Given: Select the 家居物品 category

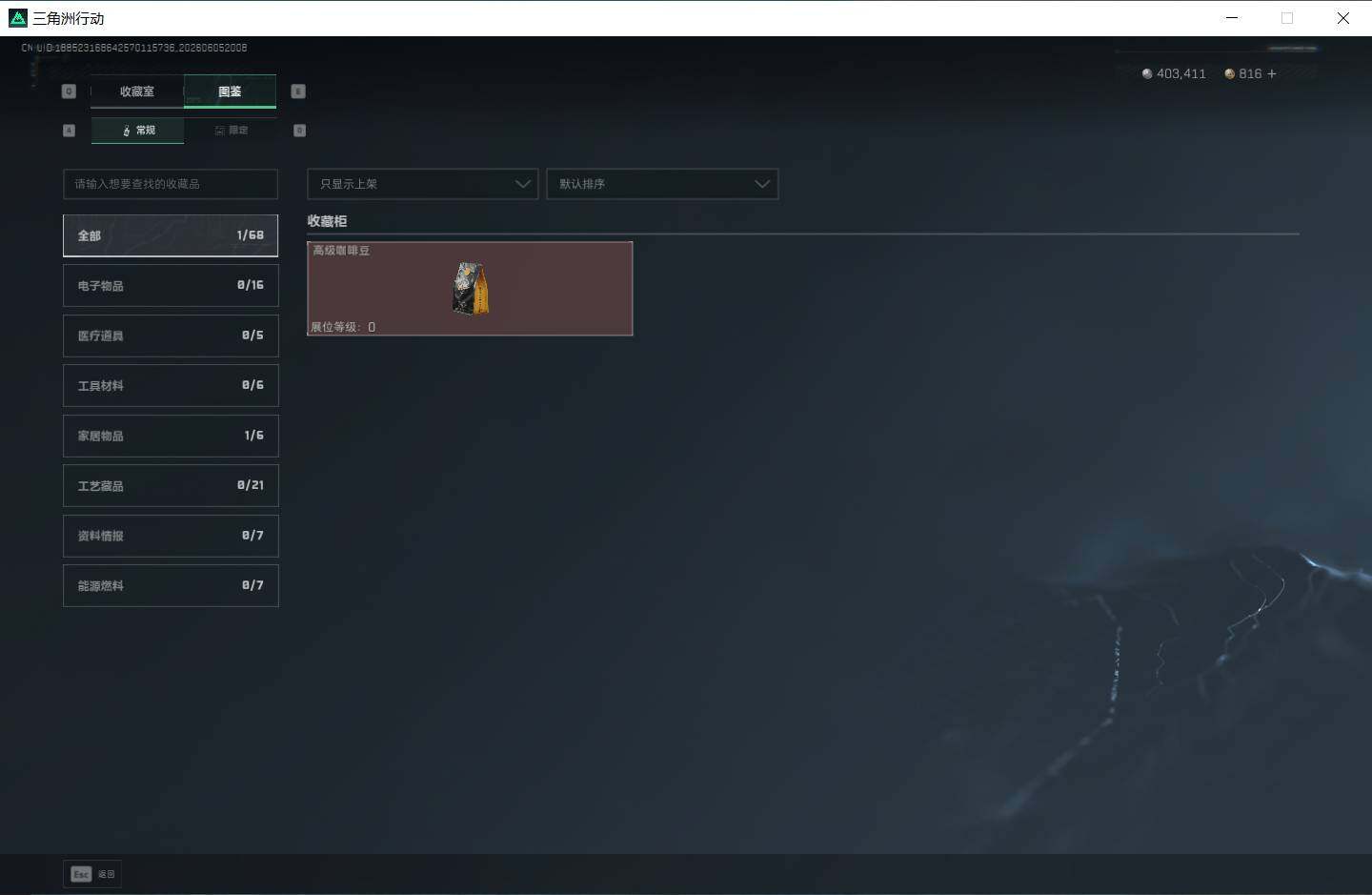Looking at the screenshot, I should click(x=171, y=436).
